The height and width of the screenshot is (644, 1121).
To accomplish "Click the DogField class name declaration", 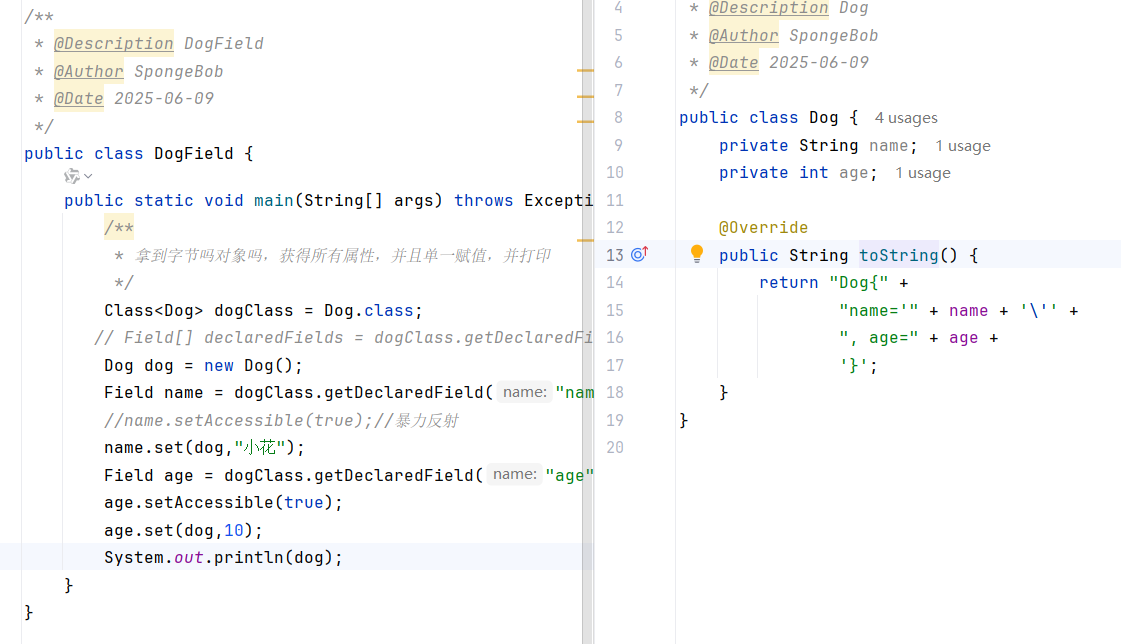I will click(194, 154).
